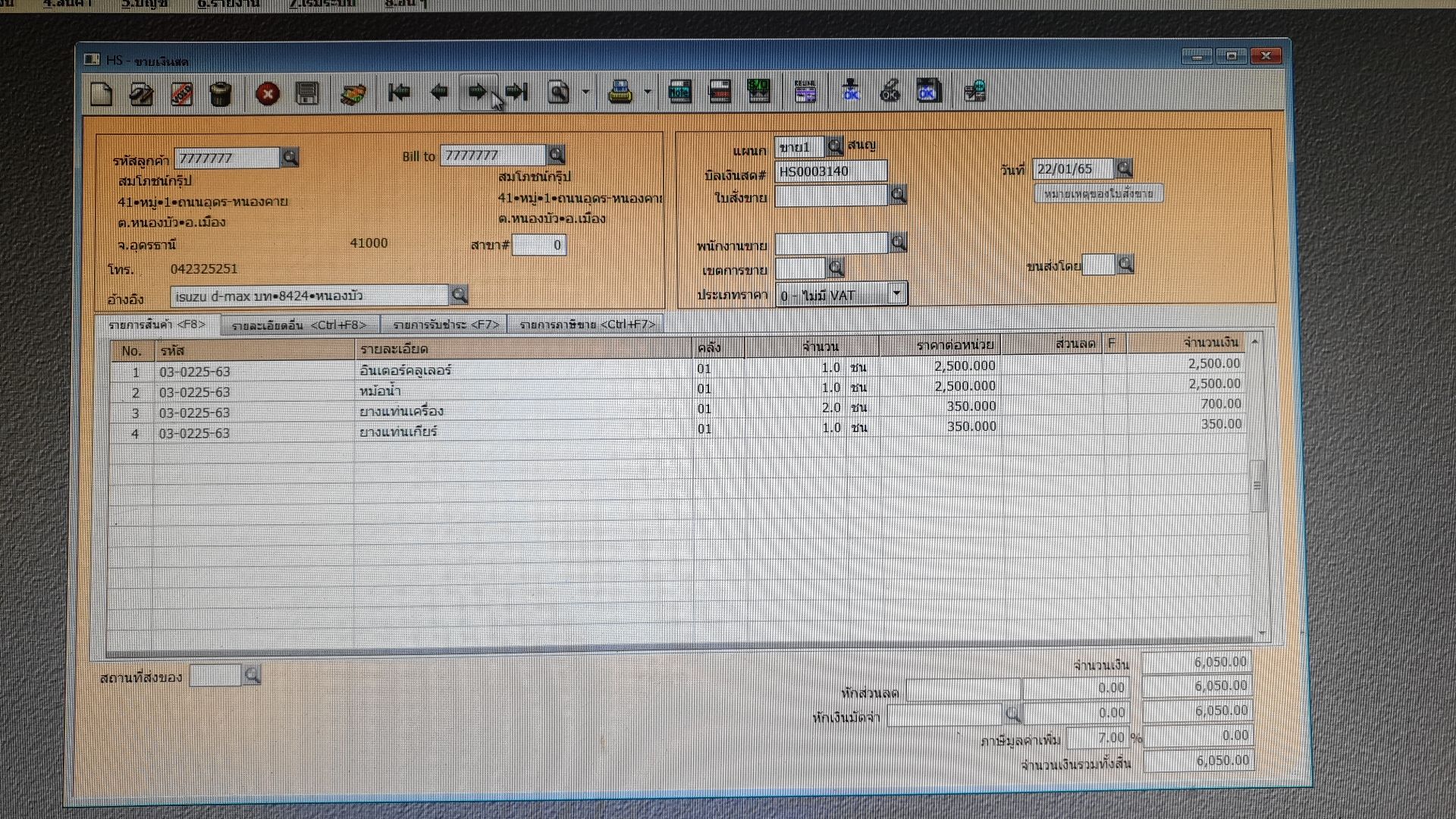
Task: Open the รายการรับชำระ <F7> tab
Action: click(446, 325)
